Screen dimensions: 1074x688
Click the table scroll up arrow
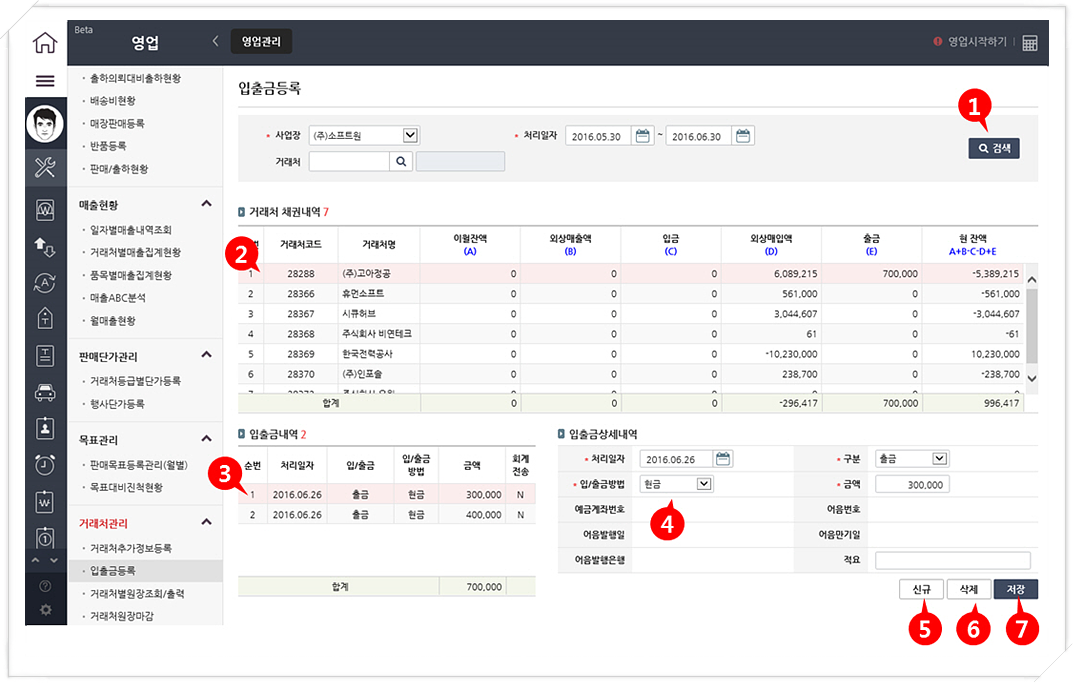1032,280
